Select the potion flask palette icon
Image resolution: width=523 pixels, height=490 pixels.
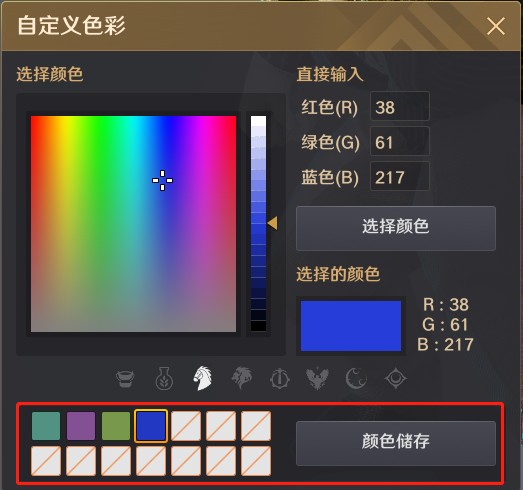tap(164, 378)
